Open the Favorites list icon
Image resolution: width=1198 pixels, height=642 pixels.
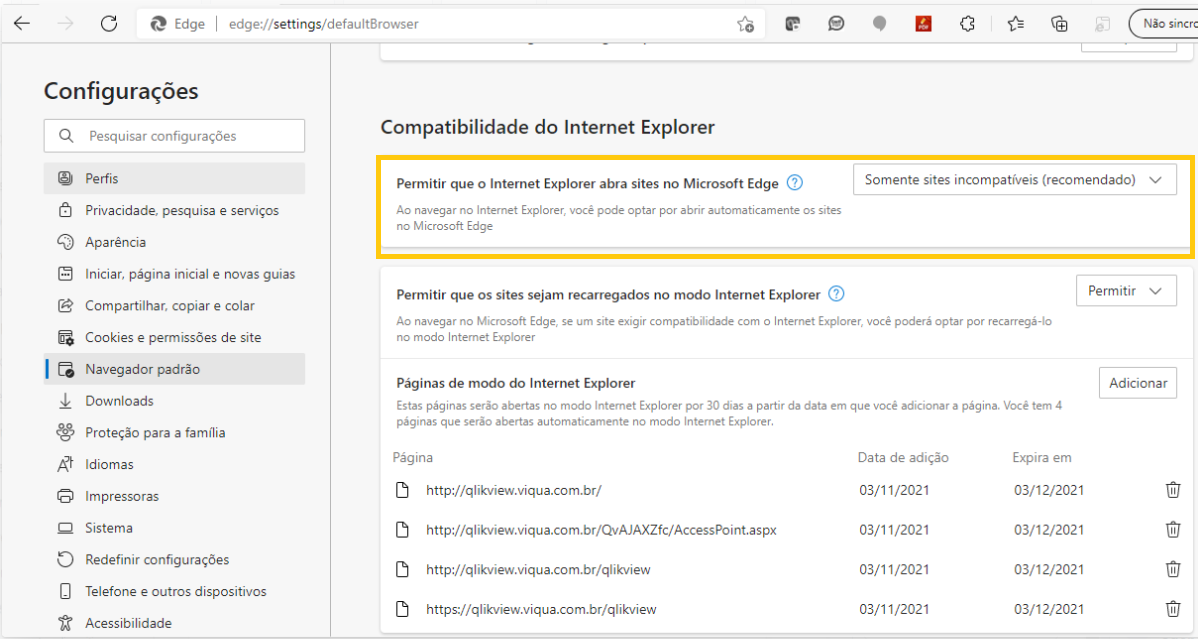[x=1015, y=24]
